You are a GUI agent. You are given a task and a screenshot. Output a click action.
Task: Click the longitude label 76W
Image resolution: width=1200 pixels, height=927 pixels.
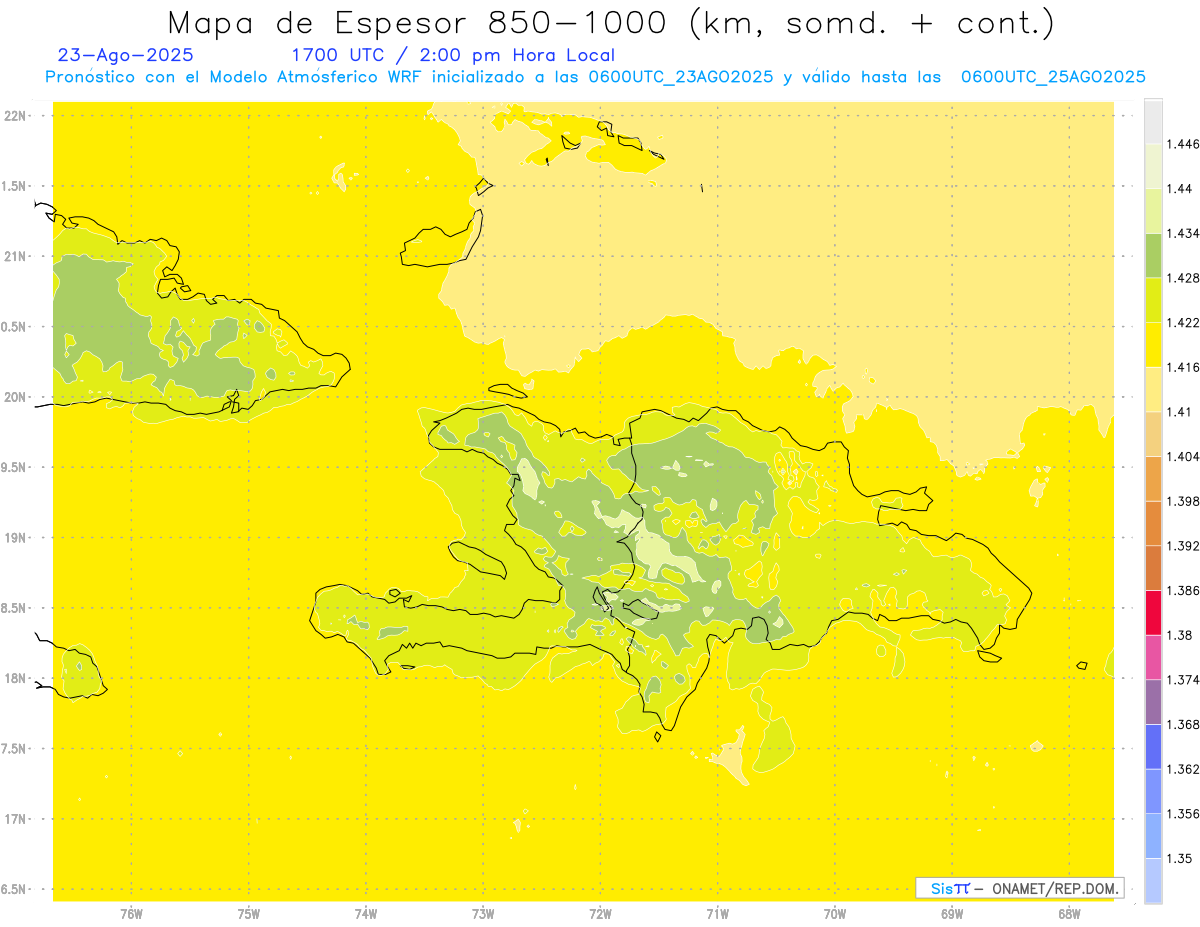(x=131, y=914)
